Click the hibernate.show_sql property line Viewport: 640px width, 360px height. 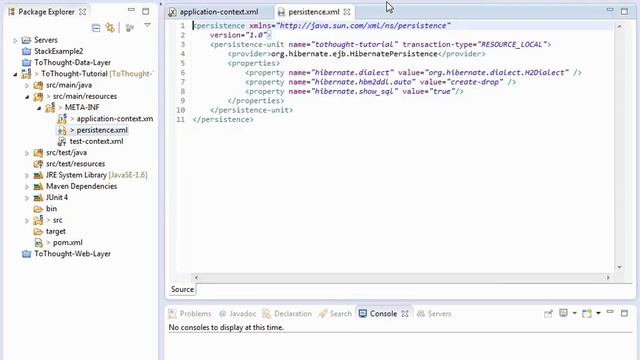click(354, 91)
